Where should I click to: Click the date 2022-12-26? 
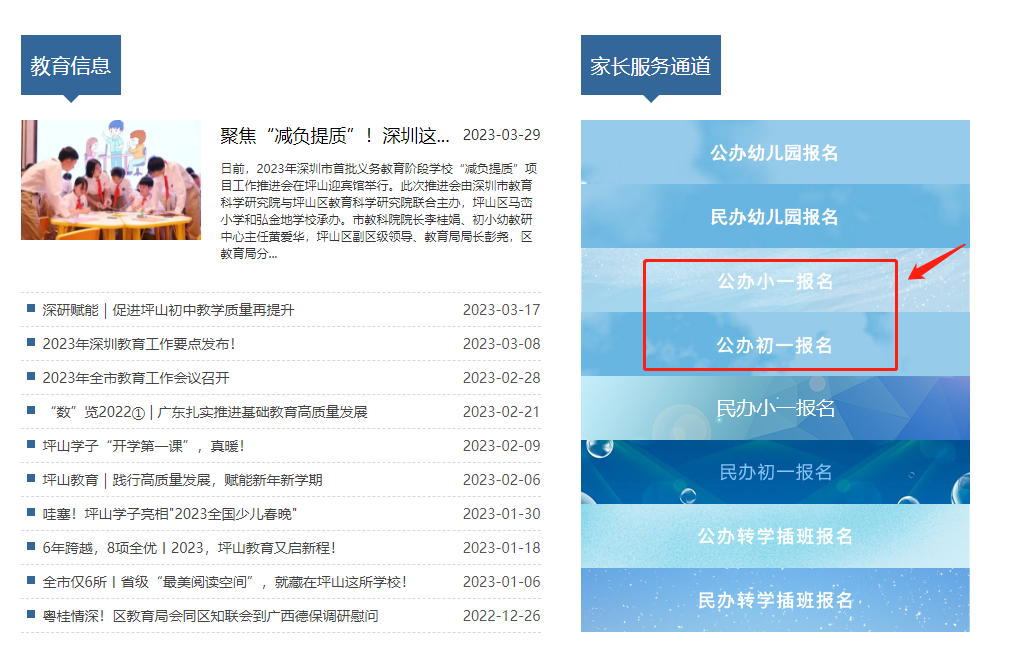(501, 616)
